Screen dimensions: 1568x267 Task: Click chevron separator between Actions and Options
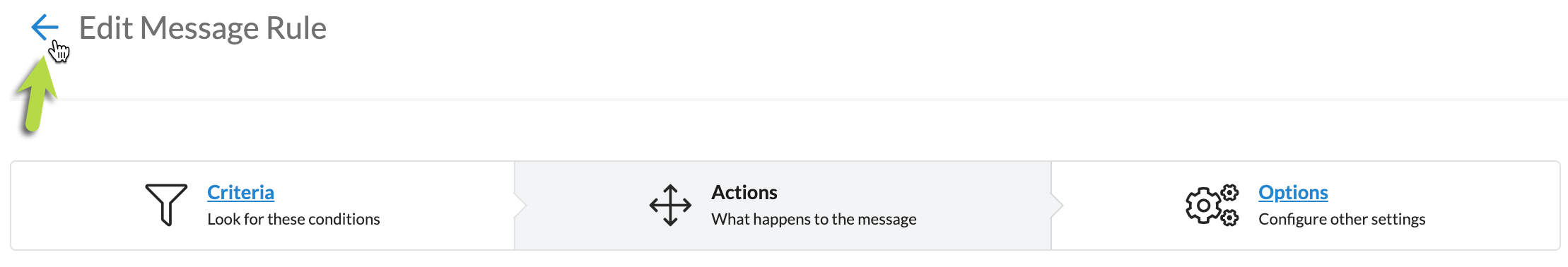[x=1057, y=206]
